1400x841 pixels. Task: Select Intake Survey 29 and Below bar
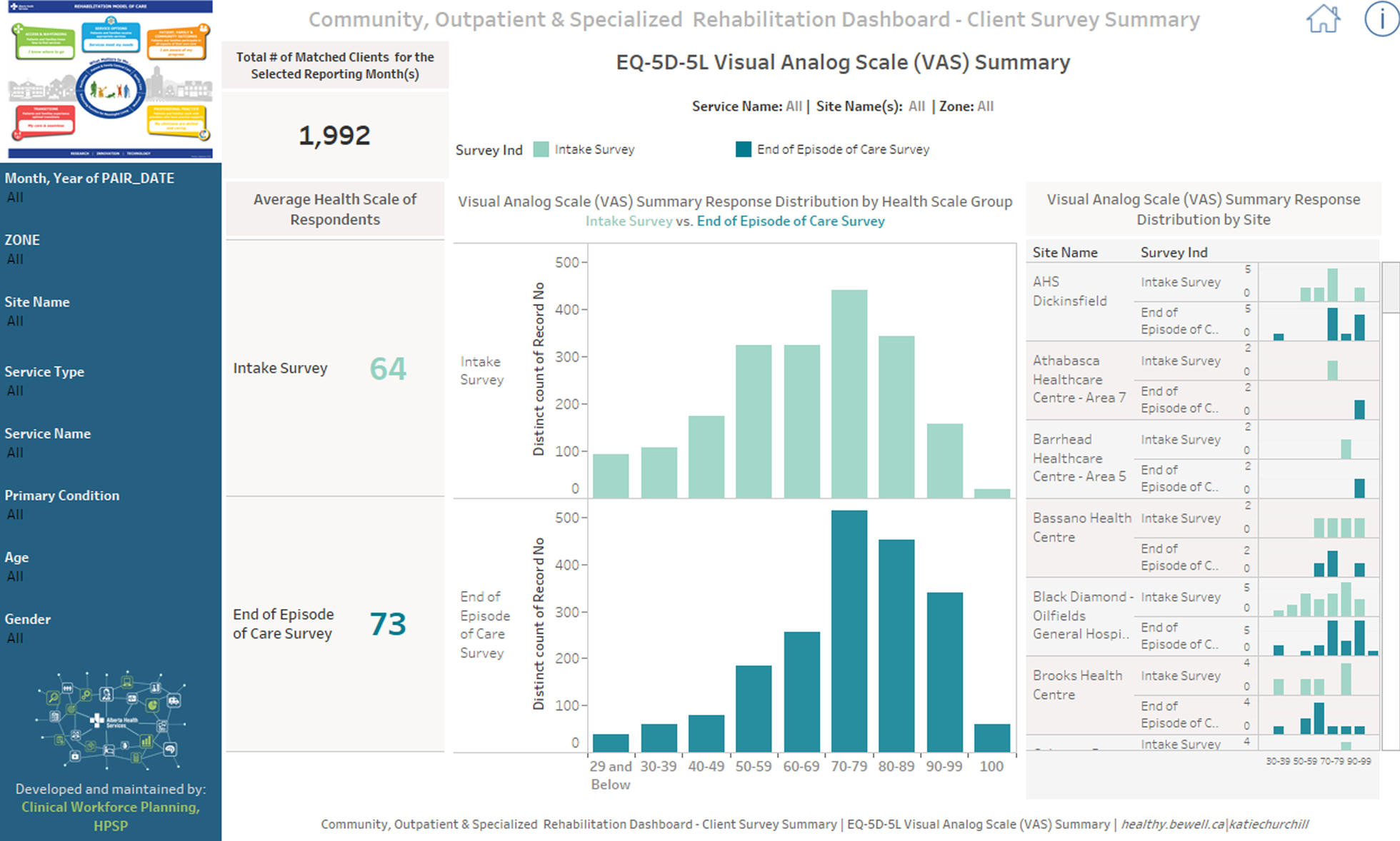tap(611, 475)
